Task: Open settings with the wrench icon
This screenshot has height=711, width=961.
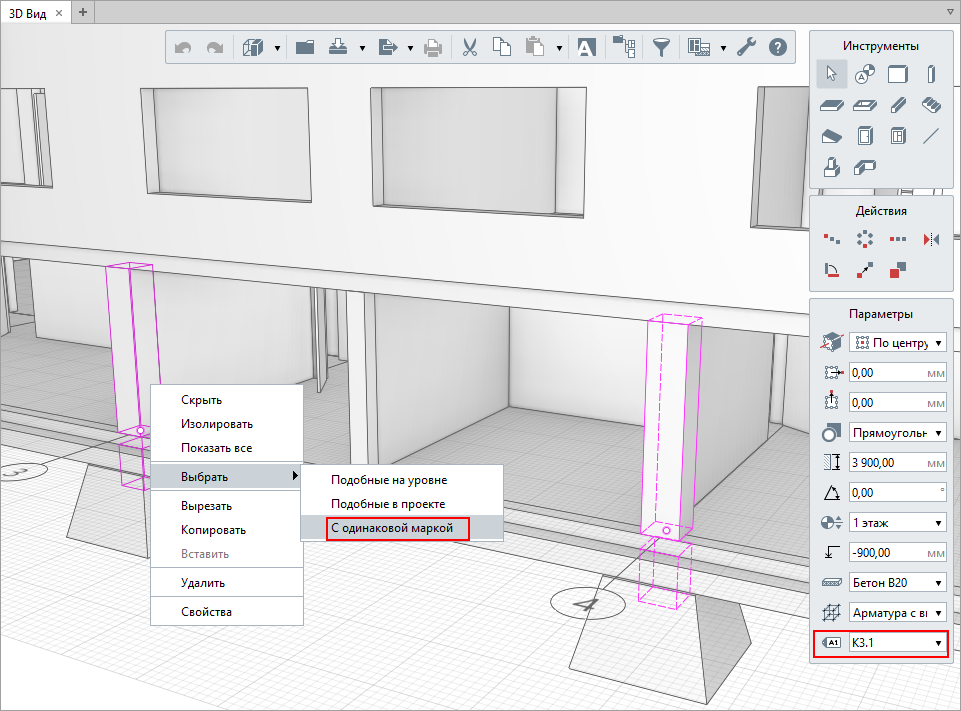Action: coord(746,46)
